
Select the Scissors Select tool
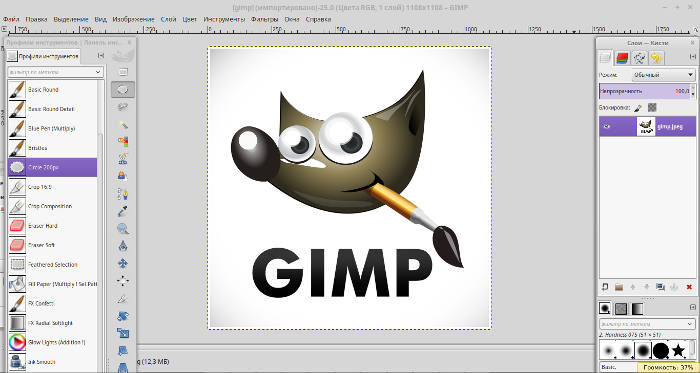pos(123,159)
